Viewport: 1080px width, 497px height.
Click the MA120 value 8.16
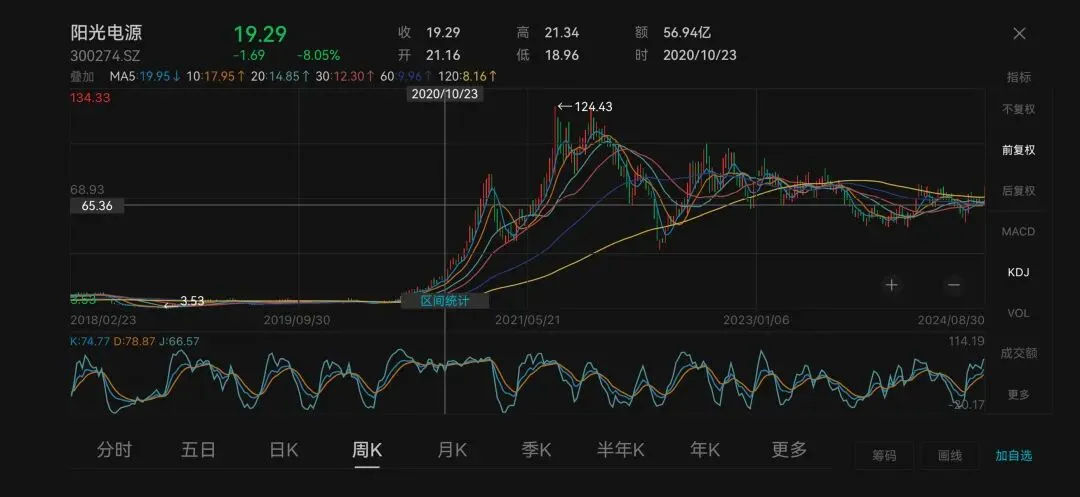[467, 76]
